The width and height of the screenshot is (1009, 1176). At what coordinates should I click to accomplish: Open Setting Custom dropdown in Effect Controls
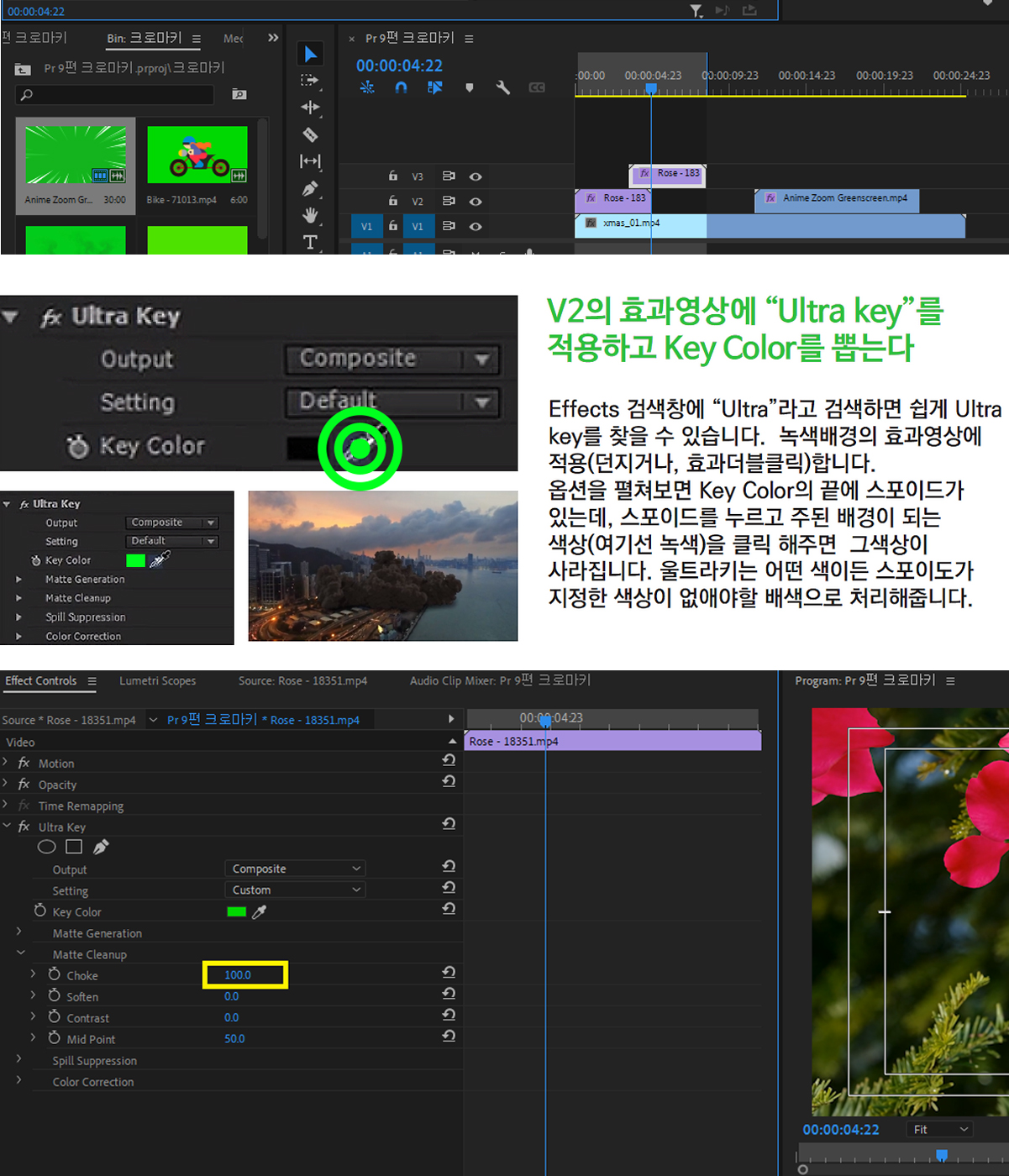point(295,890)
